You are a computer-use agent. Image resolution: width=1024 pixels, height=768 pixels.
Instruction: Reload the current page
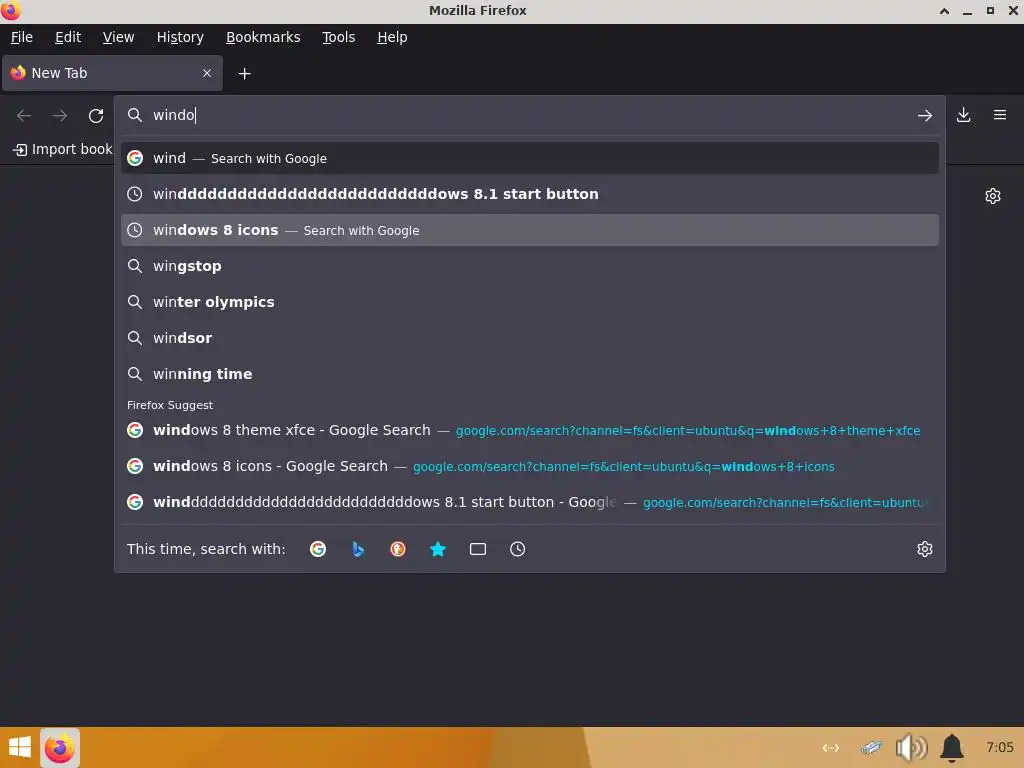click(x=96, y=116)
